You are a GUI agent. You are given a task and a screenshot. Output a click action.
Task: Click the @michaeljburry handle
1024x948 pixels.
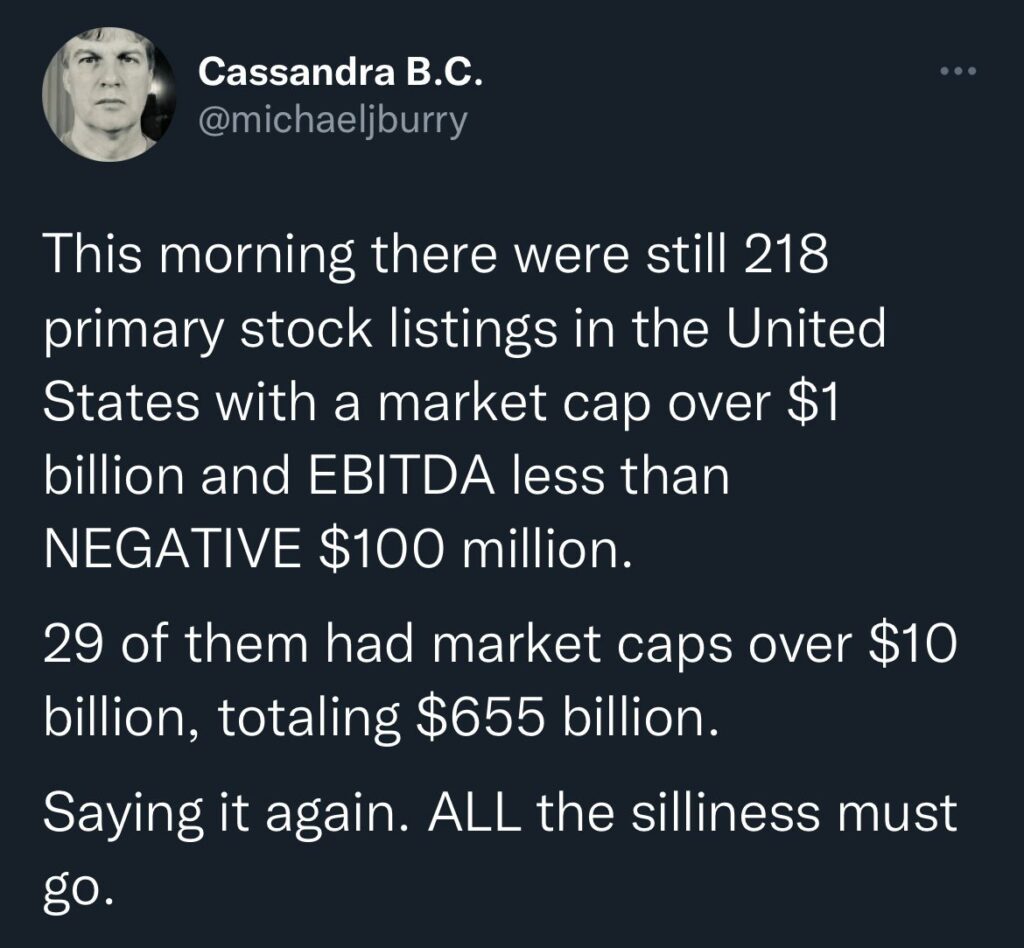click(x=333, y=121)
